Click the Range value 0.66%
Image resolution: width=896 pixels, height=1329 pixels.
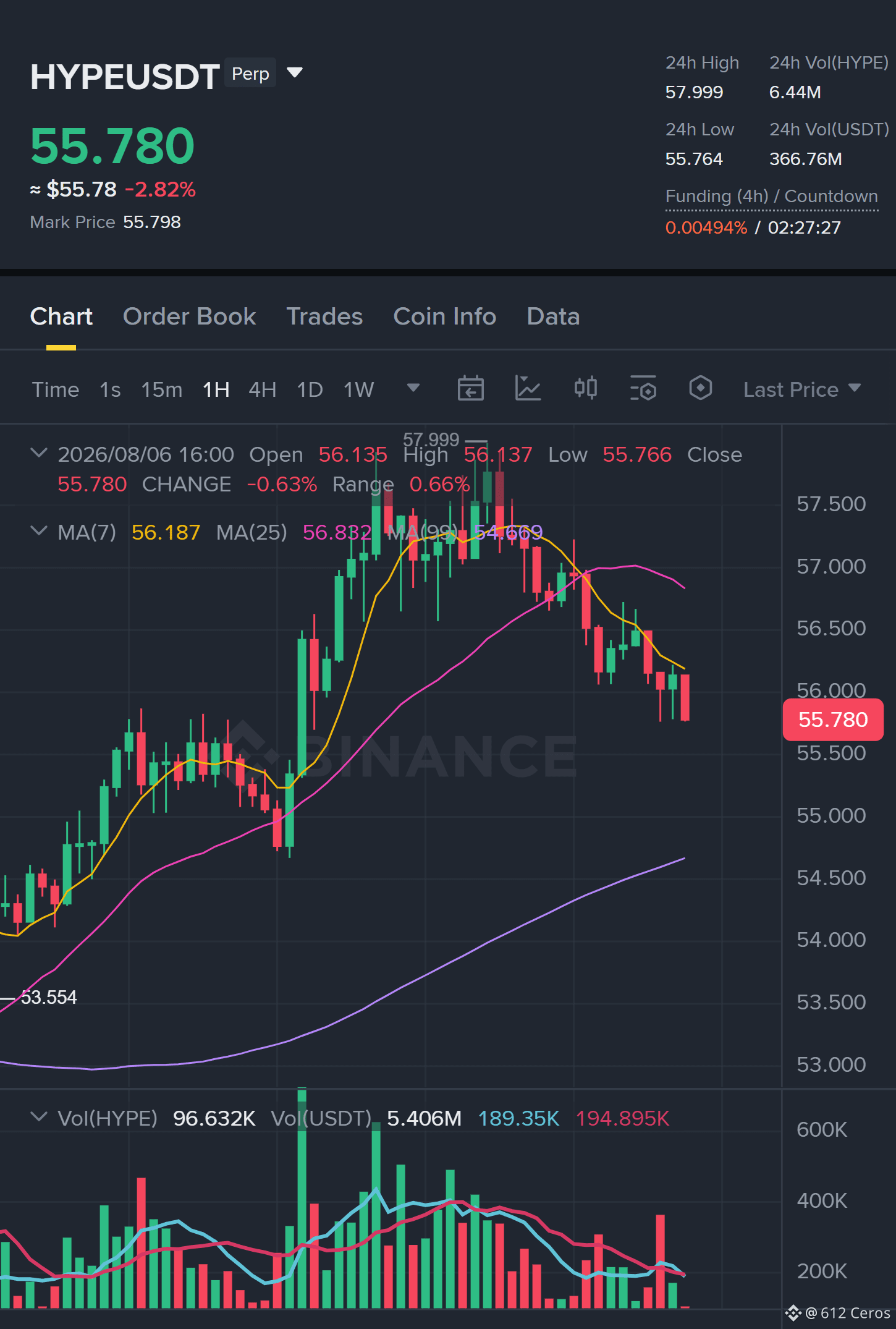point(439,484)
